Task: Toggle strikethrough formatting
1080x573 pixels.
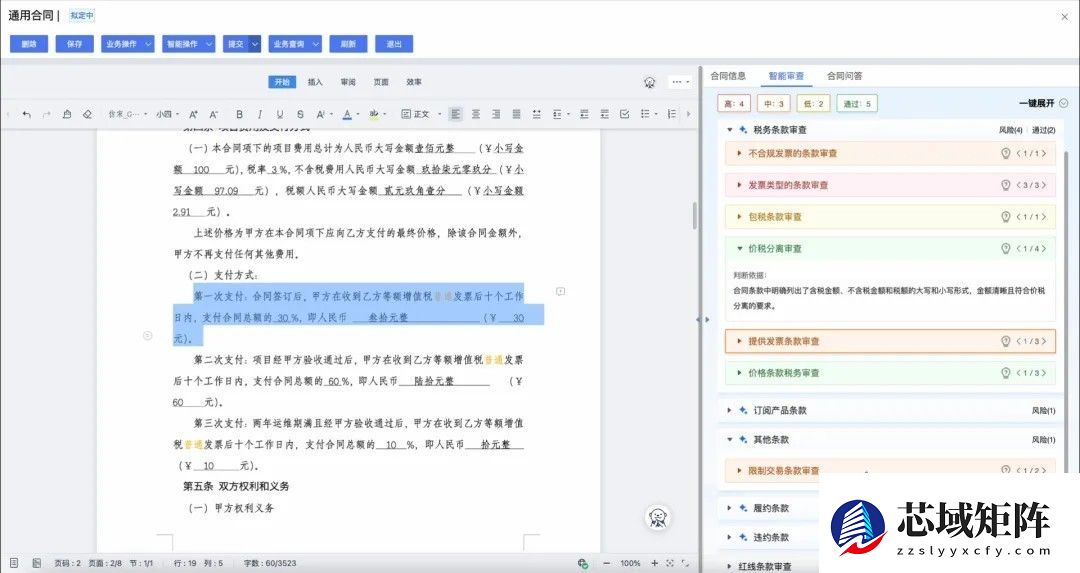Action: (x=300, y=114)
